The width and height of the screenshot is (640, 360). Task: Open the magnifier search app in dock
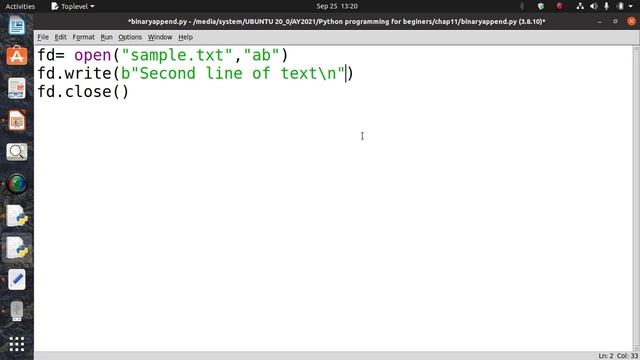pos(17,152)
